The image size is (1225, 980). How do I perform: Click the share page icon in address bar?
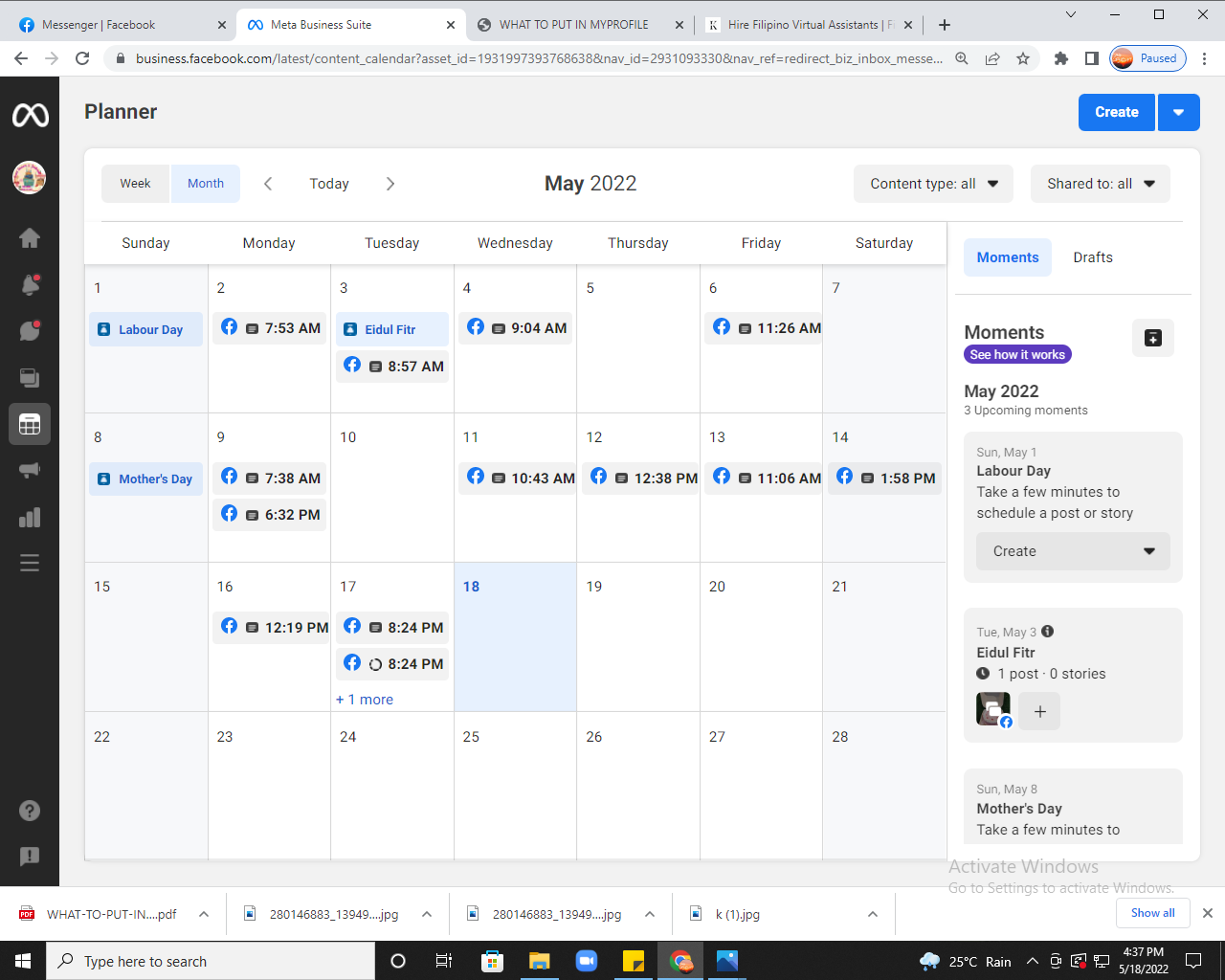(992, 58)
